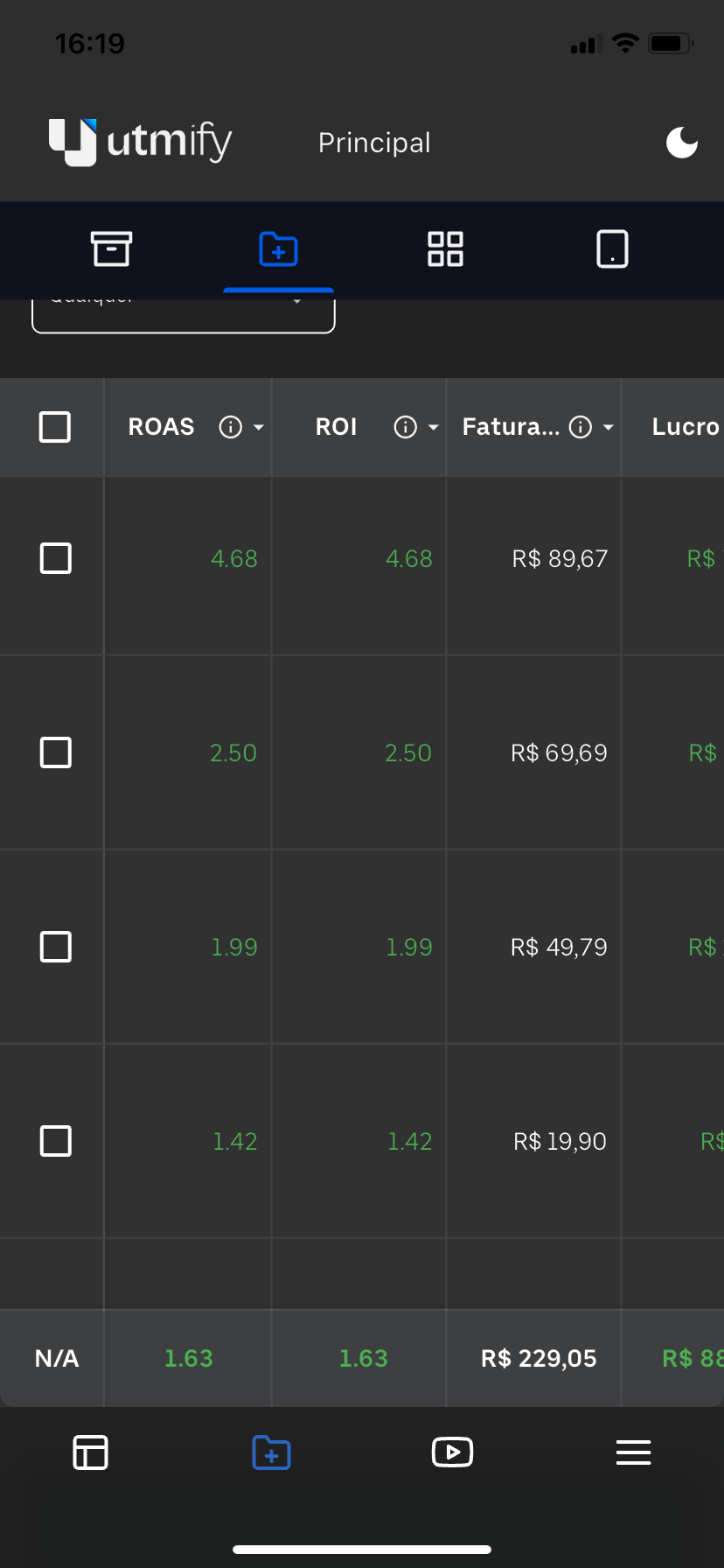724x1568 pixels.
Task: Click the Lucro column header
Action: coord(685,427)
